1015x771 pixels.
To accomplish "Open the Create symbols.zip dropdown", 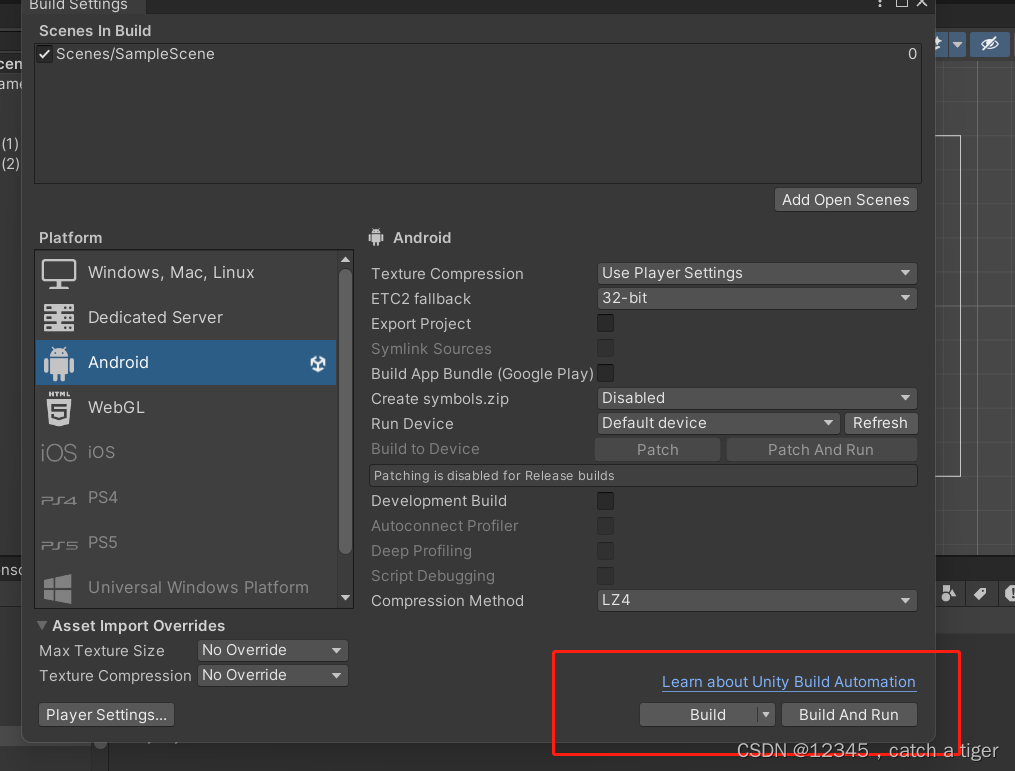I will click(x=757, y=398).
